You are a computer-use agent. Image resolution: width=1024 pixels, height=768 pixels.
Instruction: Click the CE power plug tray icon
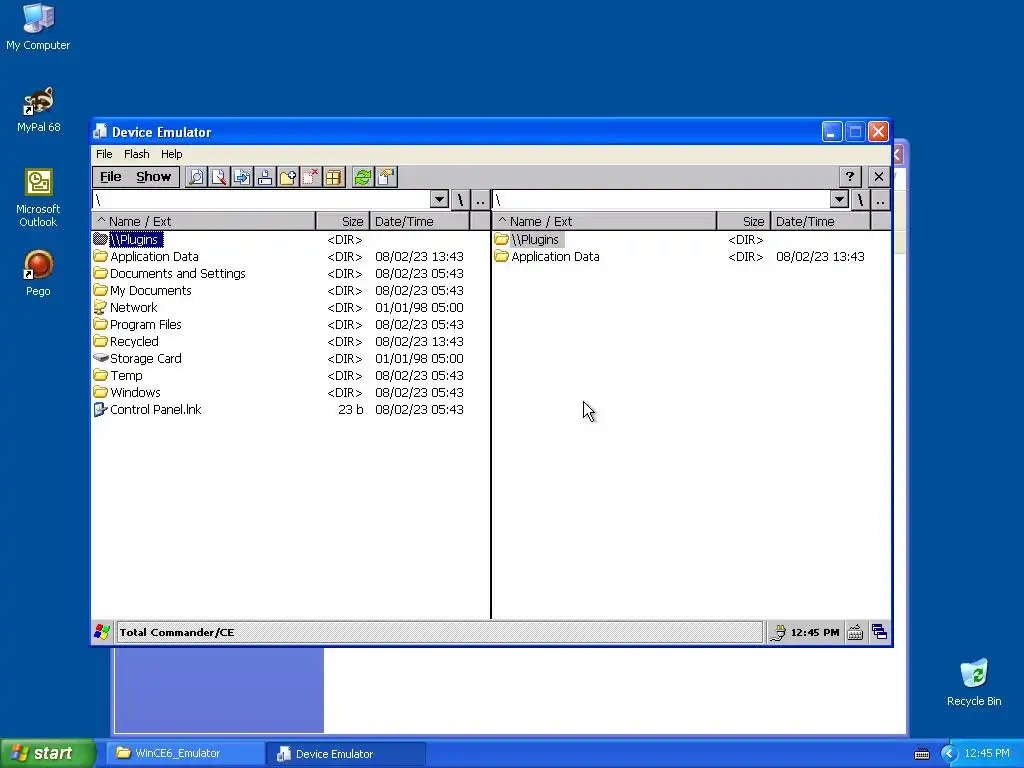[778, 632]
